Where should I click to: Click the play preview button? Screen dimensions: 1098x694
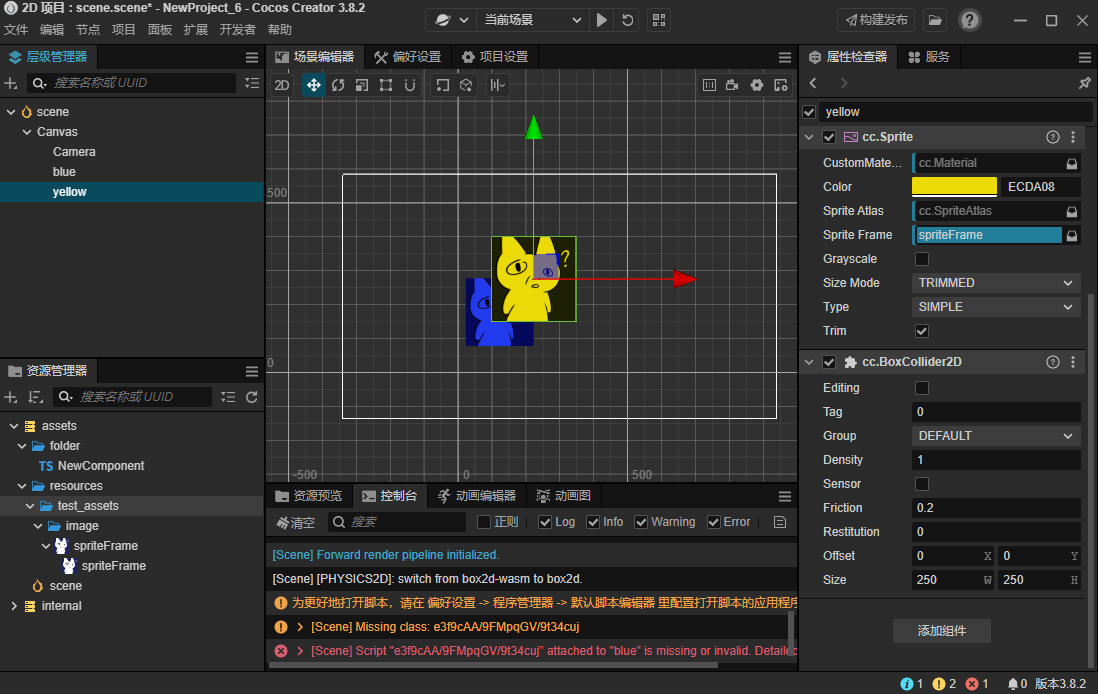(602, 20)
